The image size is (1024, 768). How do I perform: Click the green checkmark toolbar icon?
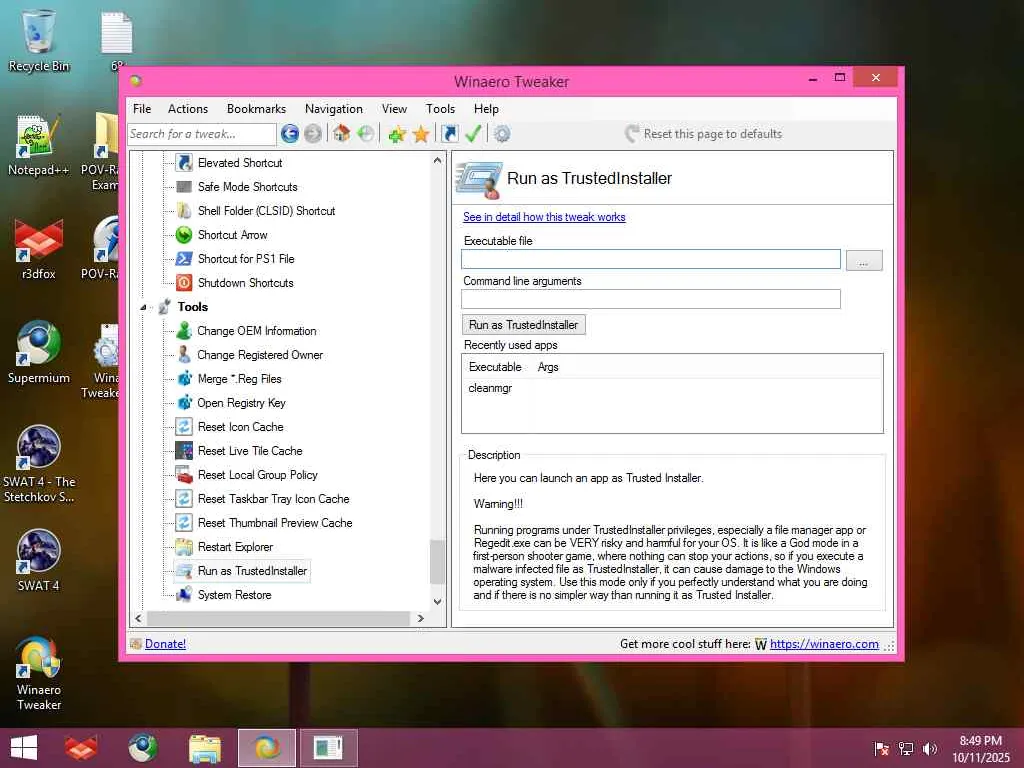tap(473, 134)
